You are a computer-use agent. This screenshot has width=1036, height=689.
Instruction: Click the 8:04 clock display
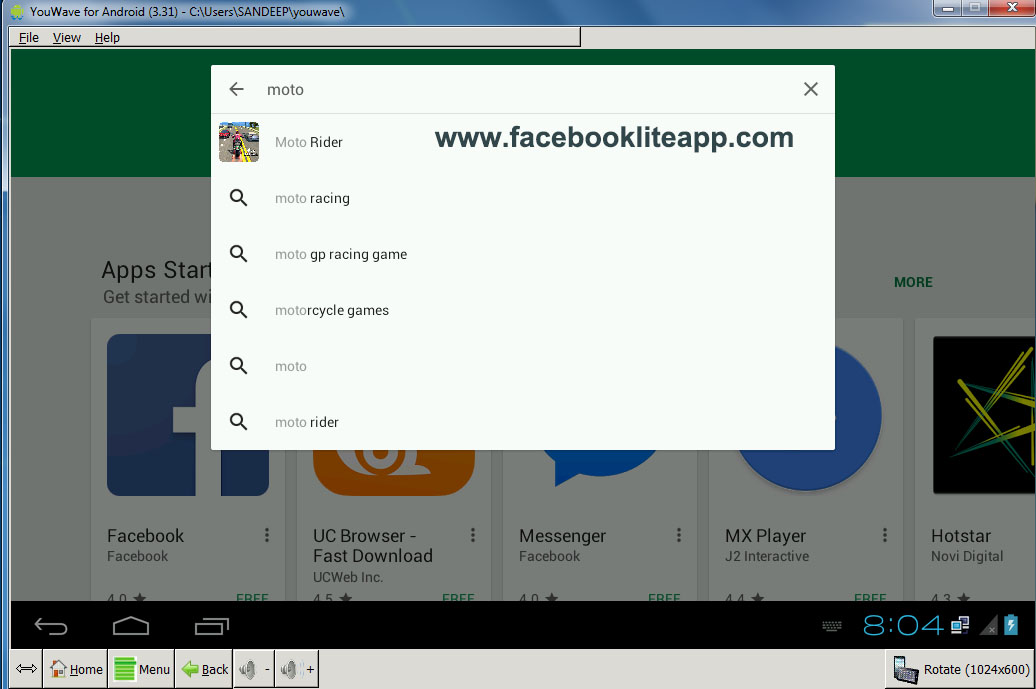click(903, 625)
